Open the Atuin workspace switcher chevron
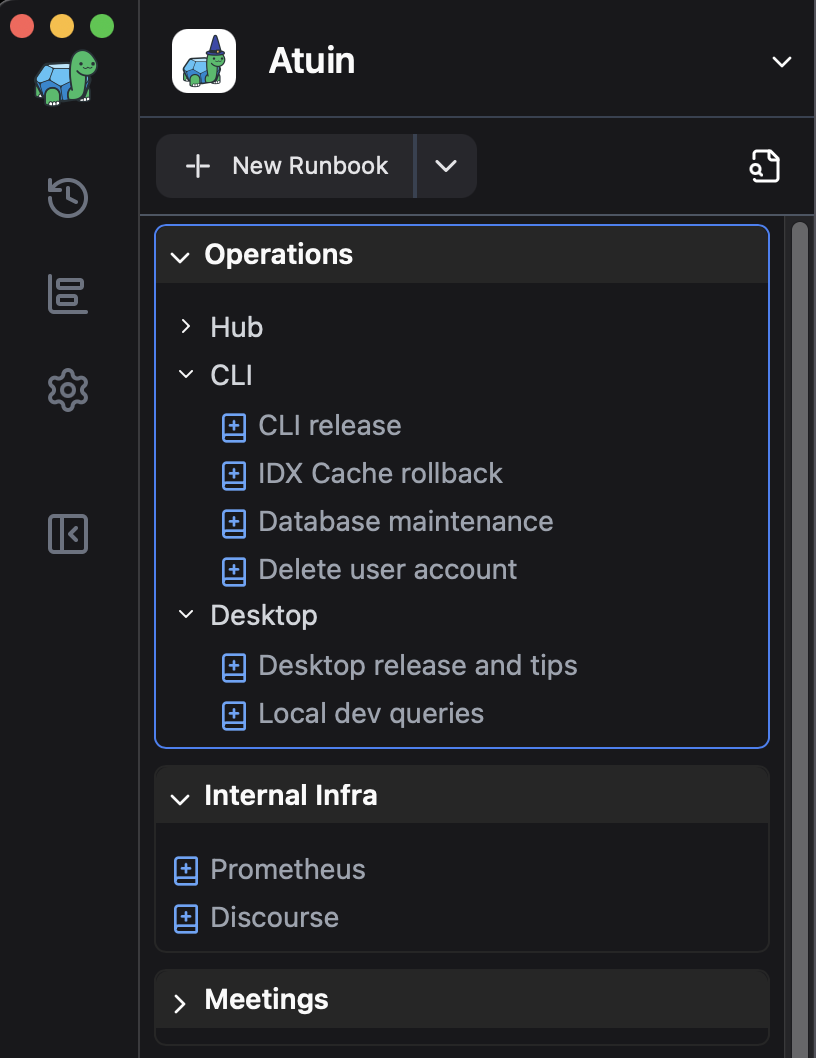Screen dimensions: 816x1058 (x=781, y=62)
